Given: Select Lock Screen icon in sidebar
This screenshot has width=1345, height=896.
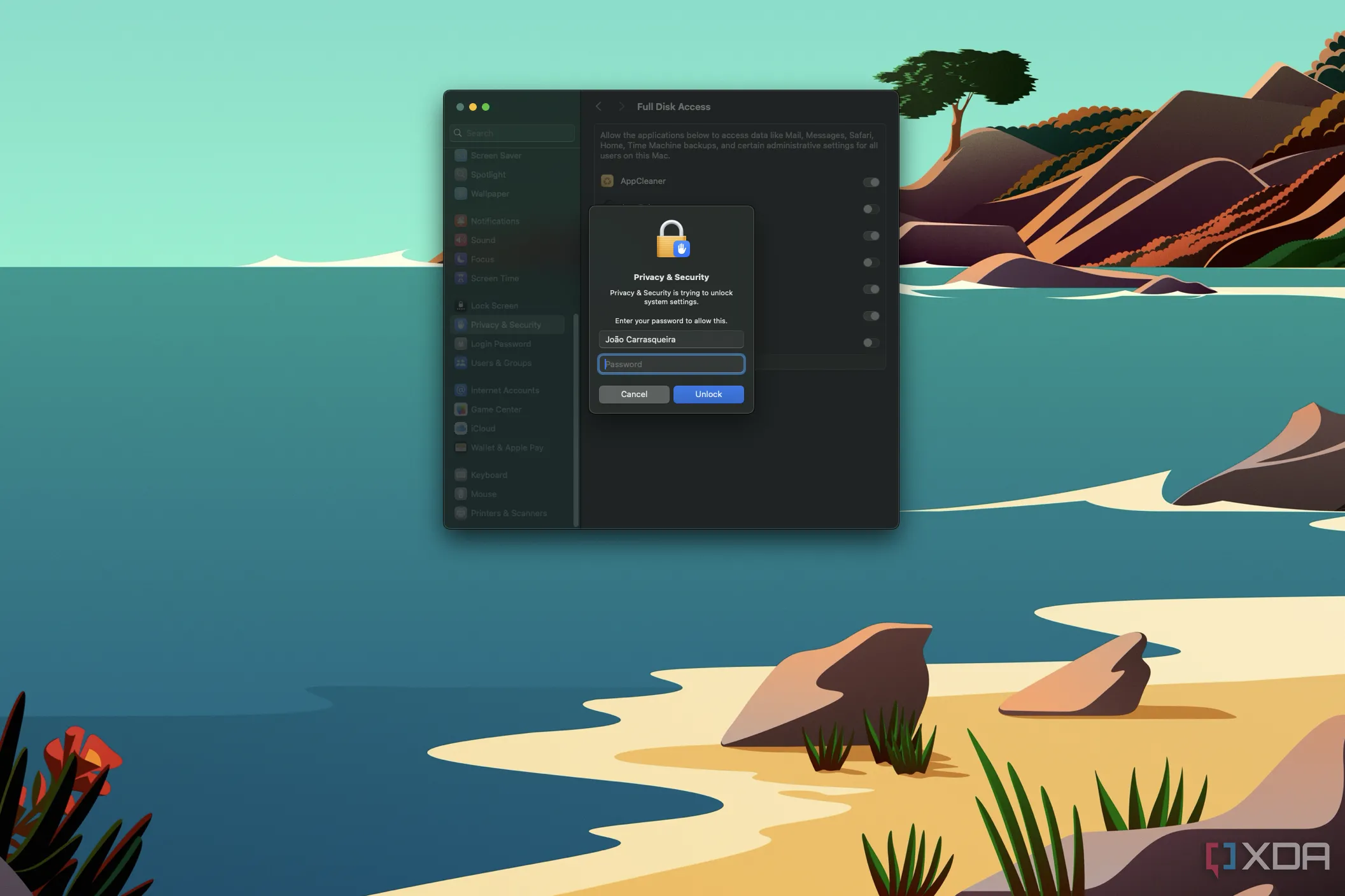Looking at the screenshot, I should click(461, 305).
